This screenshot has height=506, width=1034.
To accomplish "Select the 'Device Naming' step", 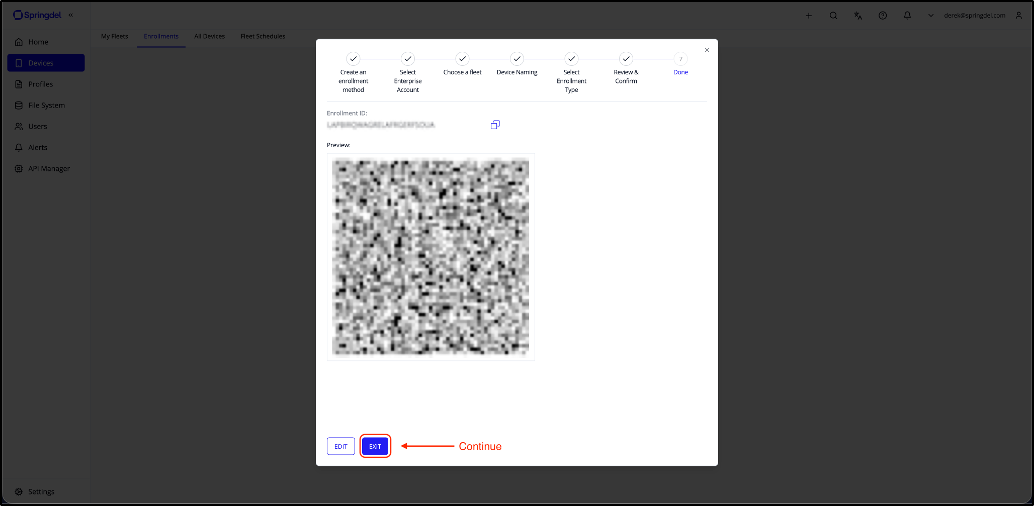I will (x=517, y=65).
